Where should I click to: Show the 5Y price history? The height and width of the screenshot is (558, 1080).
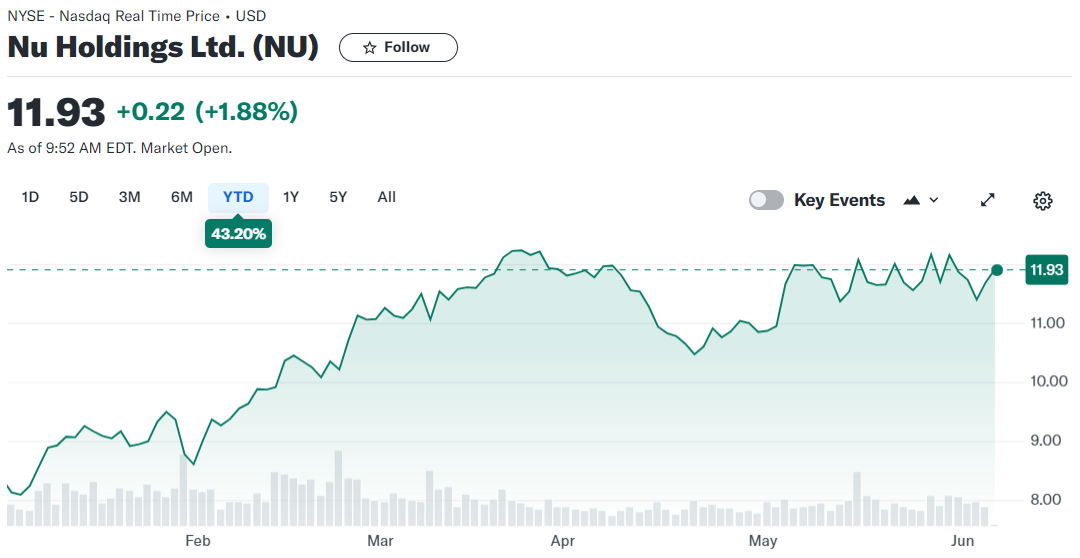click(338, 197)
